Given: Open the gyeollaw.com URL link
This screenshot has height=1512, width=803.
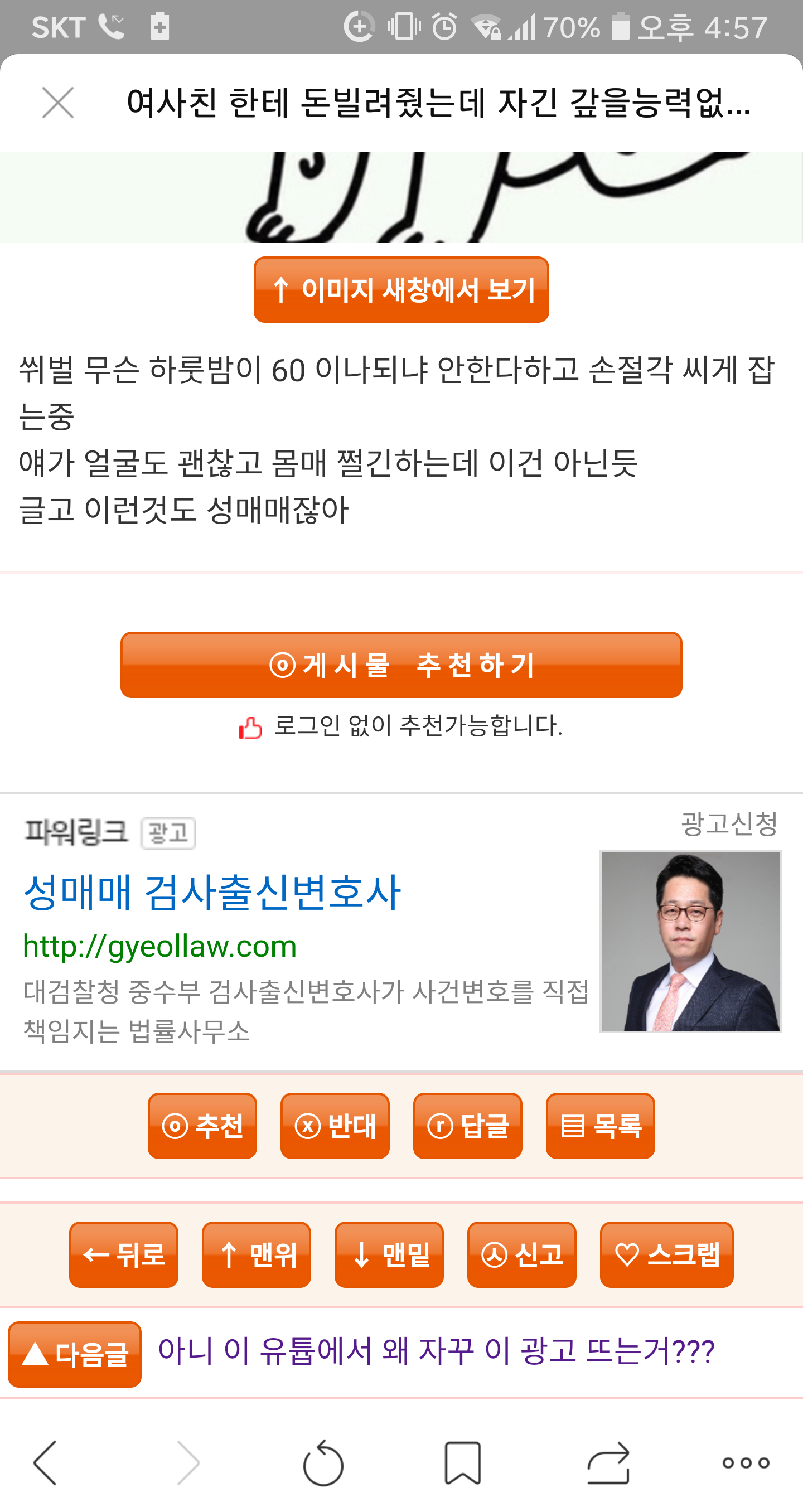Looking at the screenshot, I should click(x=159, y=946).
